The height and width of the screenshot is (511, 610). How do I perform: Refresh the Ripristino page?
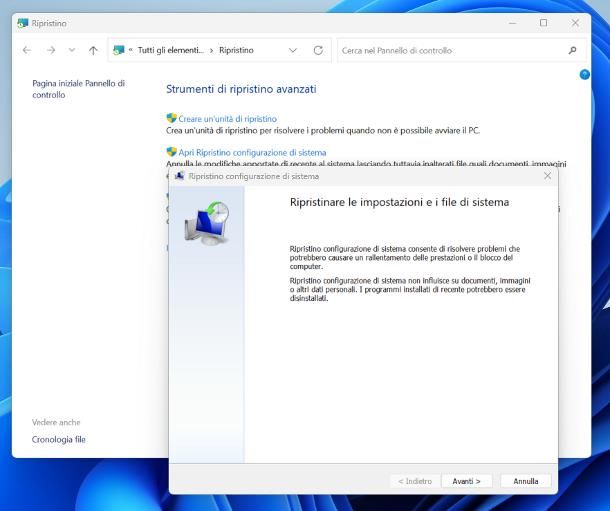(x=318, y=50)
